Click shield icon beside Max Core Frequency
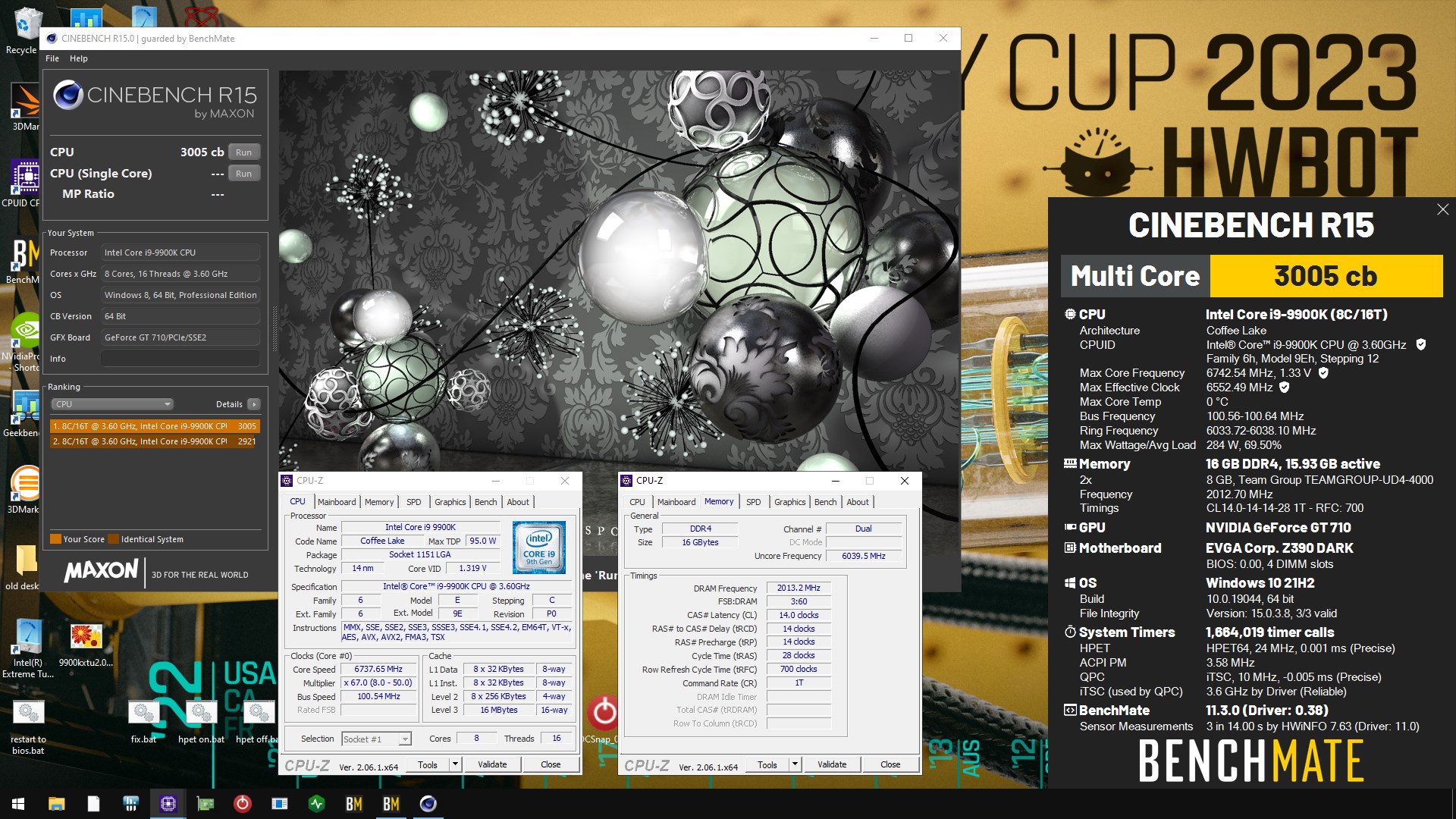 pos(1323,373)
